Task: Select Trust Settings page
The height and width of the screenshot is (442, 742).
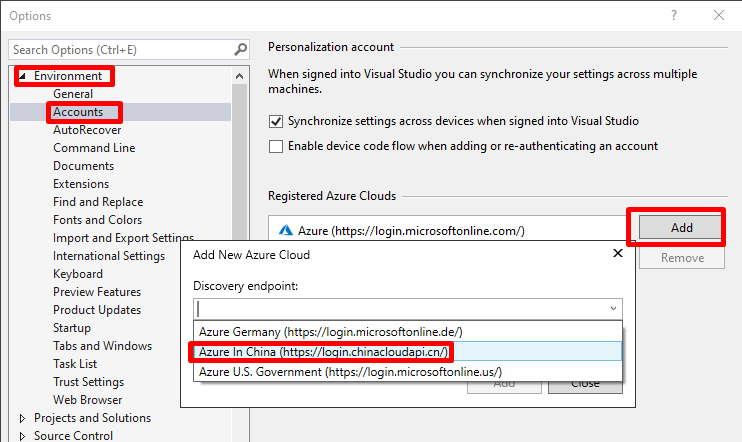Action: pyautogui.click(x=88, y=382)
